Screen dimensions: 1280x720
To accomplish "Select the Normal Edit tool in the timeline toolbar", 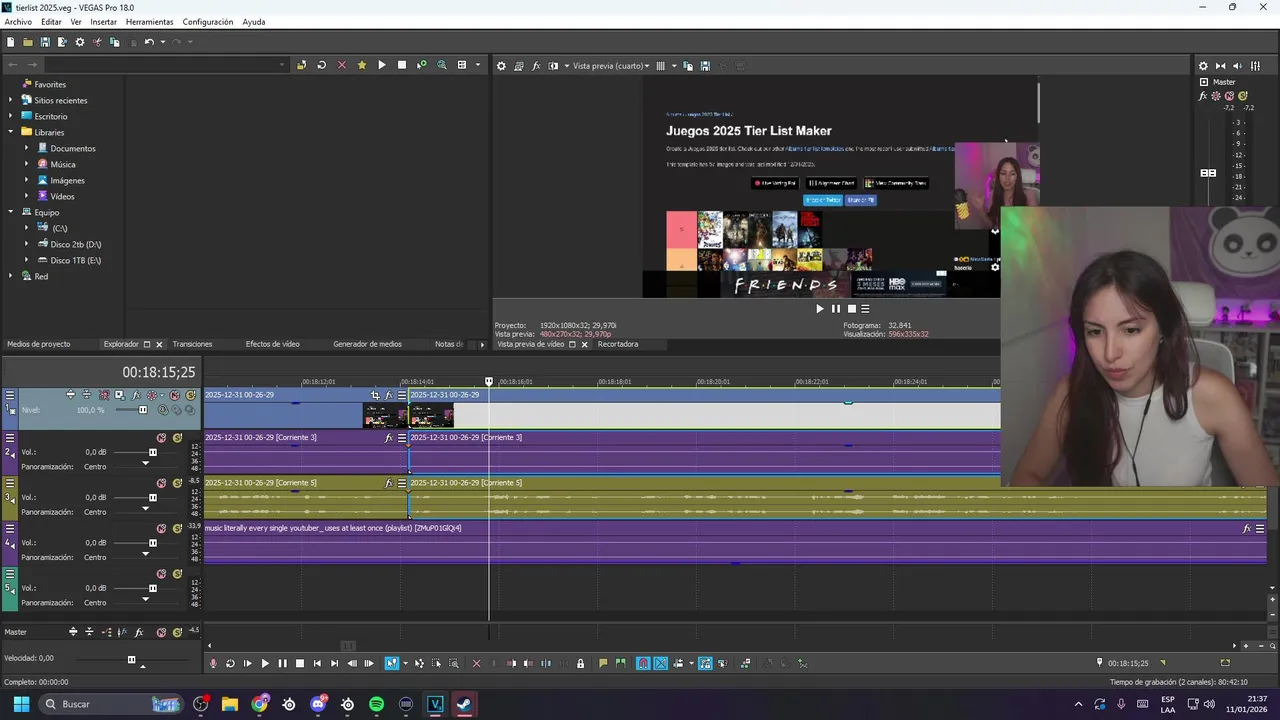I will (391, 663).
